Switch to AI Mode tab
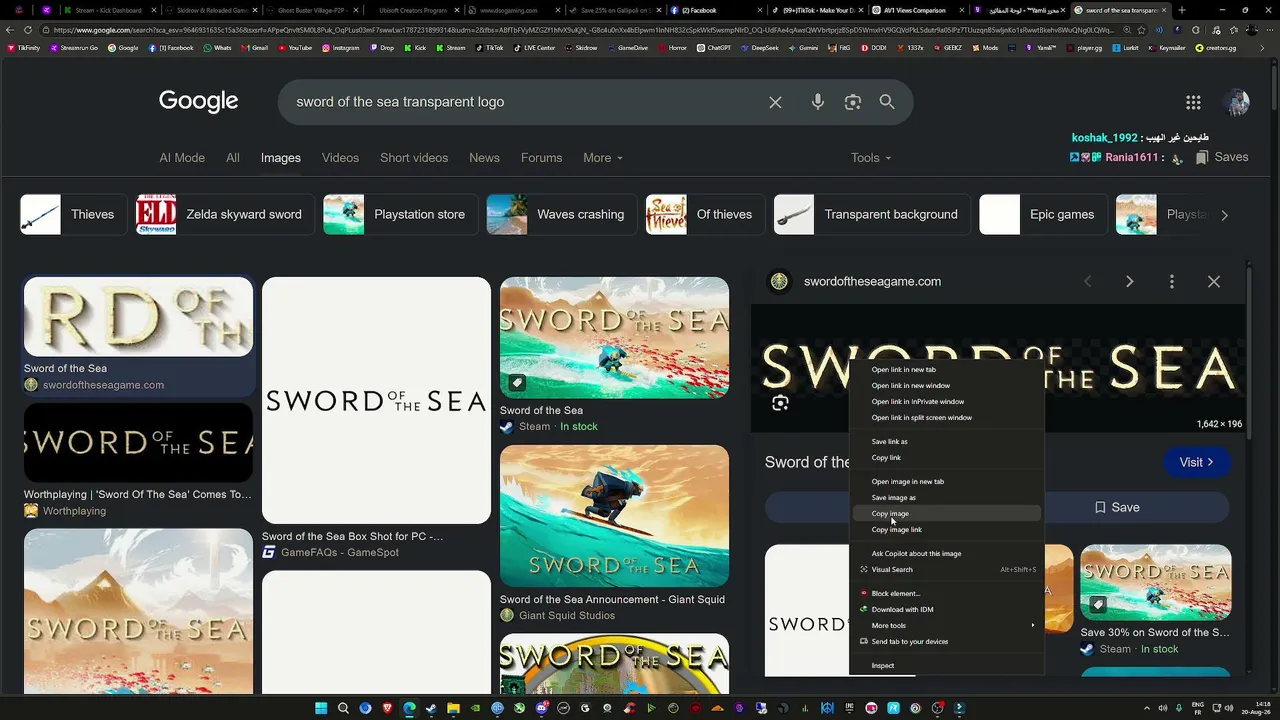1280x720 pixels. click(182, 158)
